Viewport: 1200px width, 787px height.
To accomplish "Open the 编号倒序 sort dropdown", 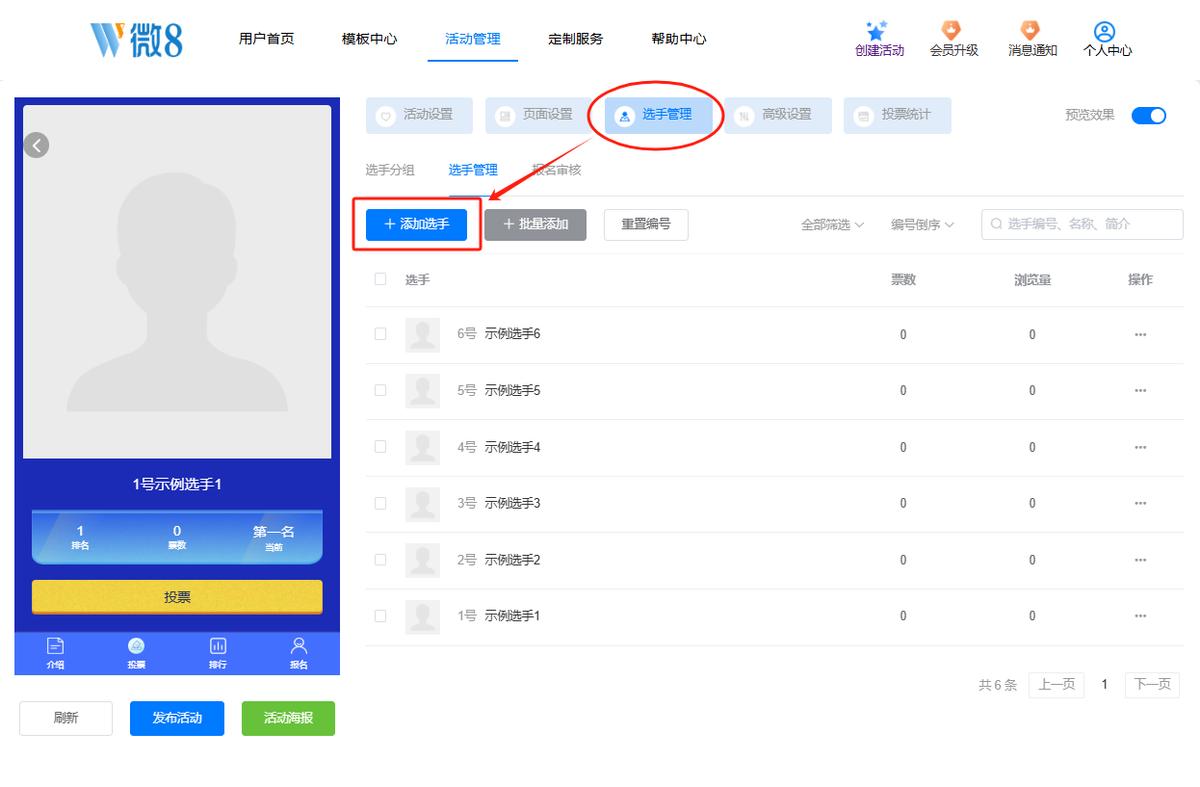I will 922,225.
